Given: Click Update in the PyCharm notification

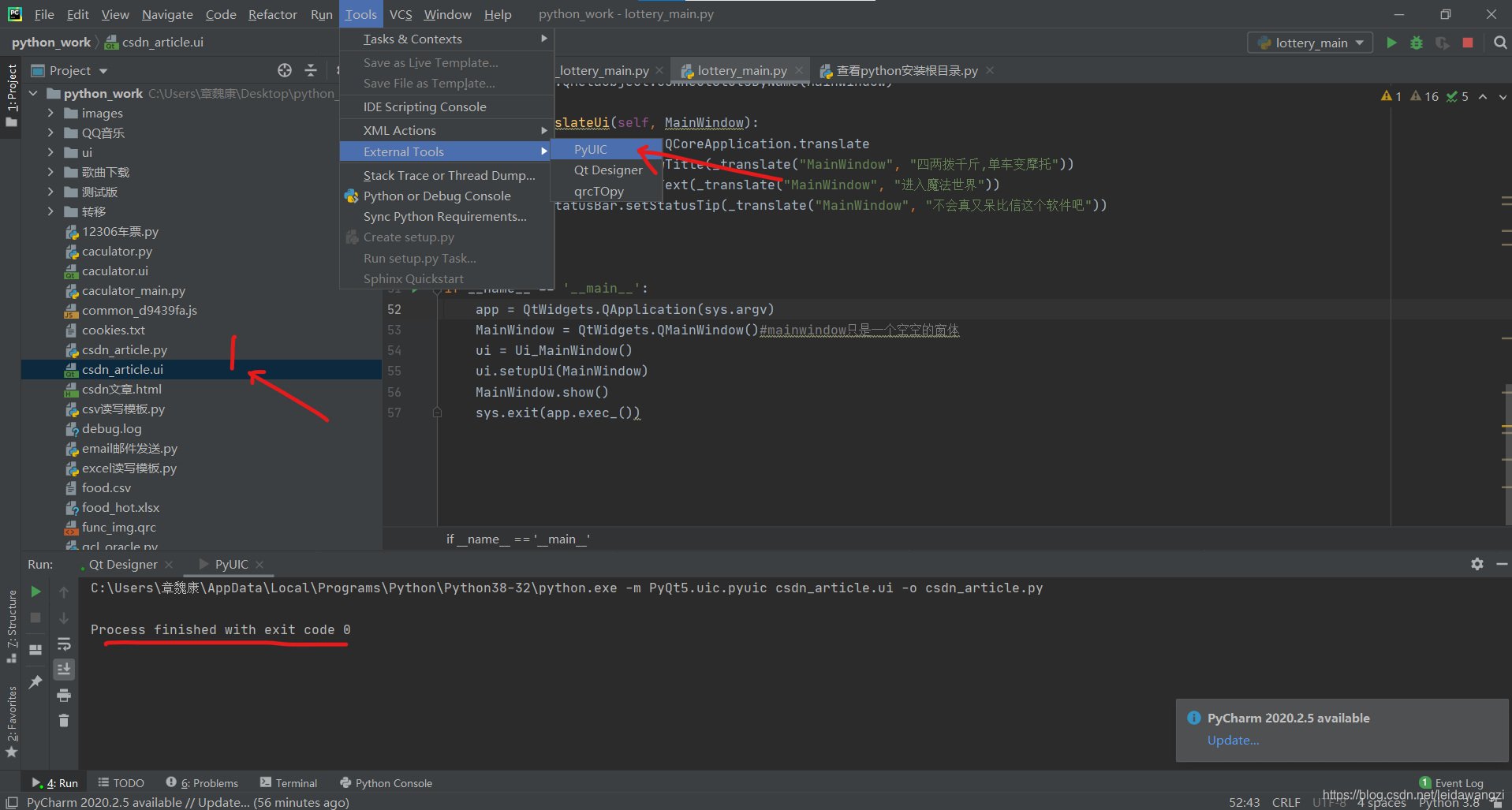Looking at the screenshot, I should point(1233,740).
